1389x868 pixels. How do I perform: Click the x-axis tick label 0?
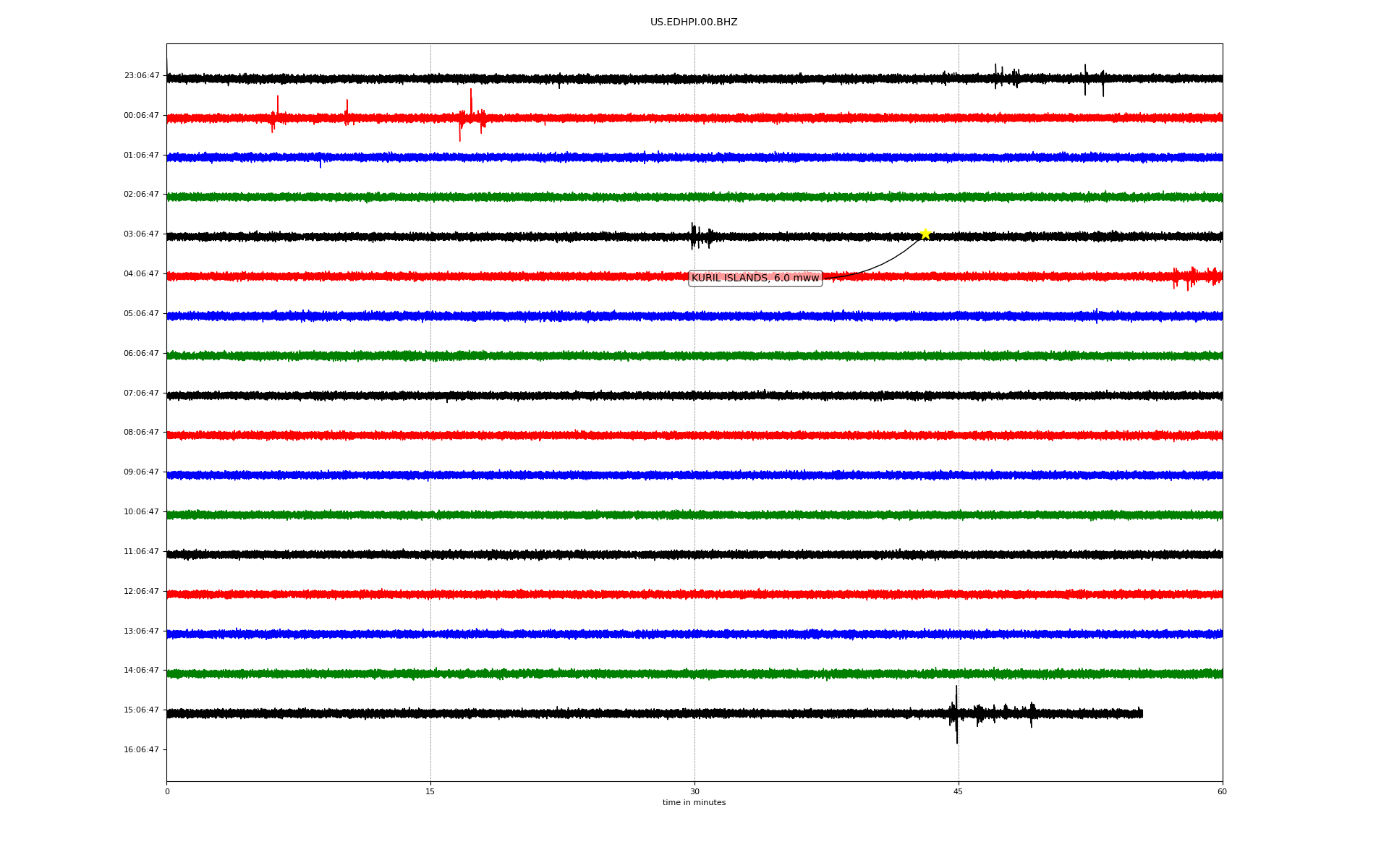[x=167, y=792]
